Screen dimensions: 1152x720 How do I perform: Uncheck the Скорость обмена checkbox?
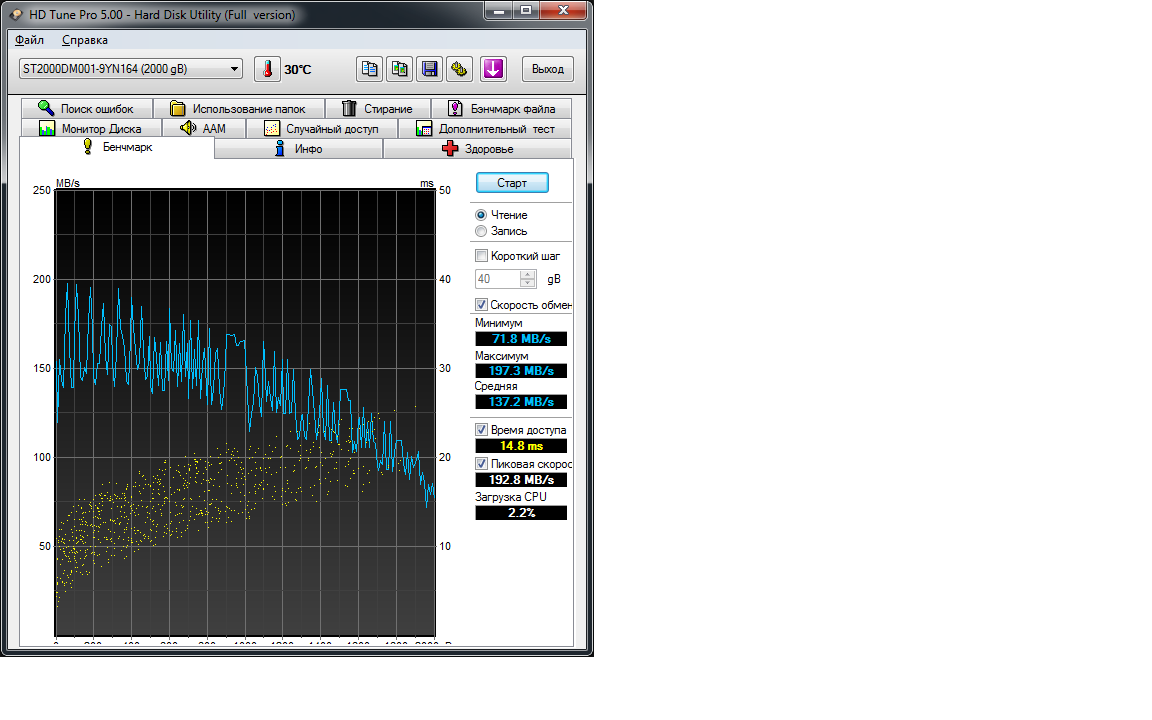click(x=482, y=305)
